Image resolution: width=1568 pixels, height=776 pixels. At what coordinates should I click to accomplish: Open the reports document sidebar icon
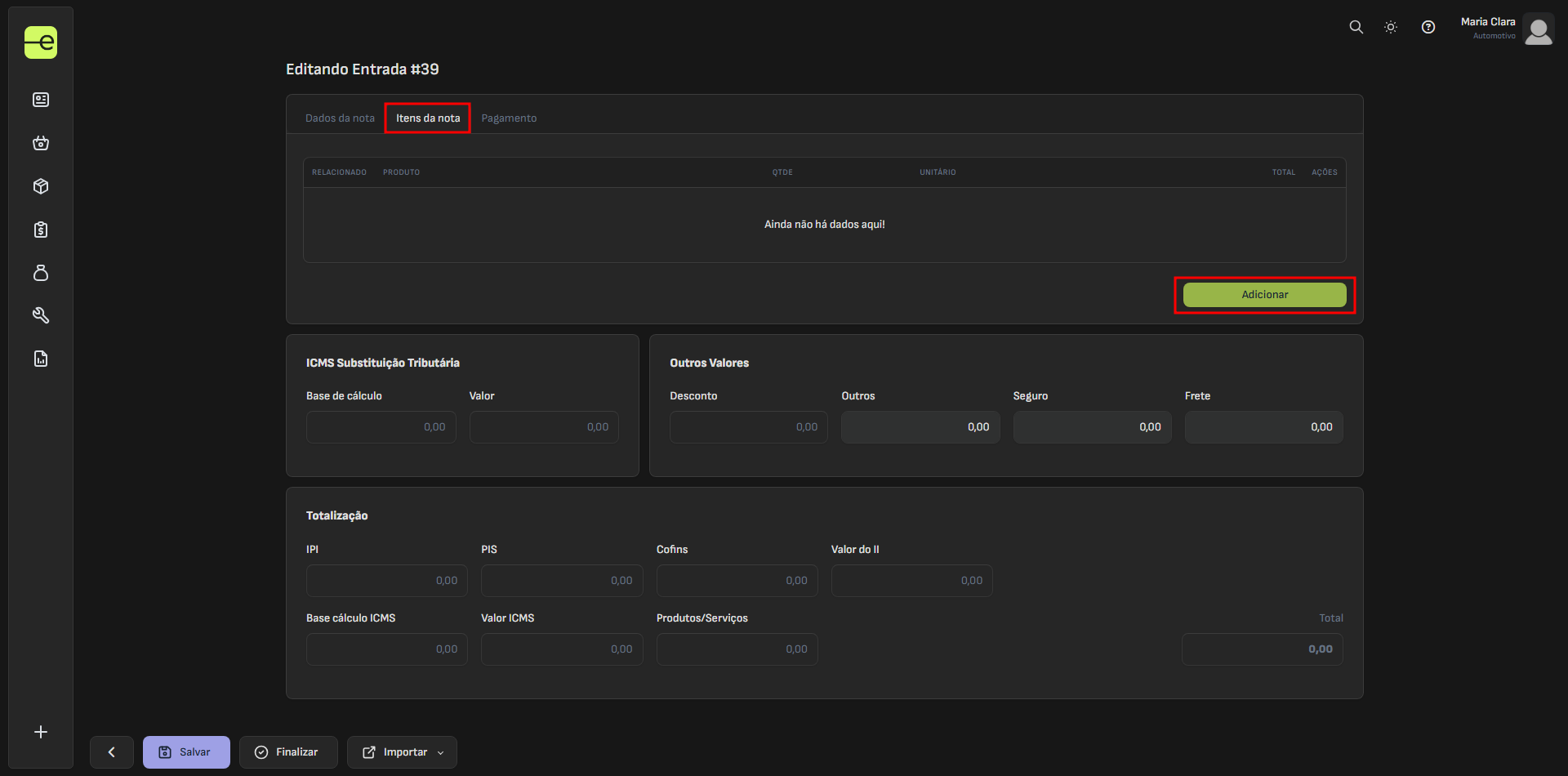(x=41, y=359)
